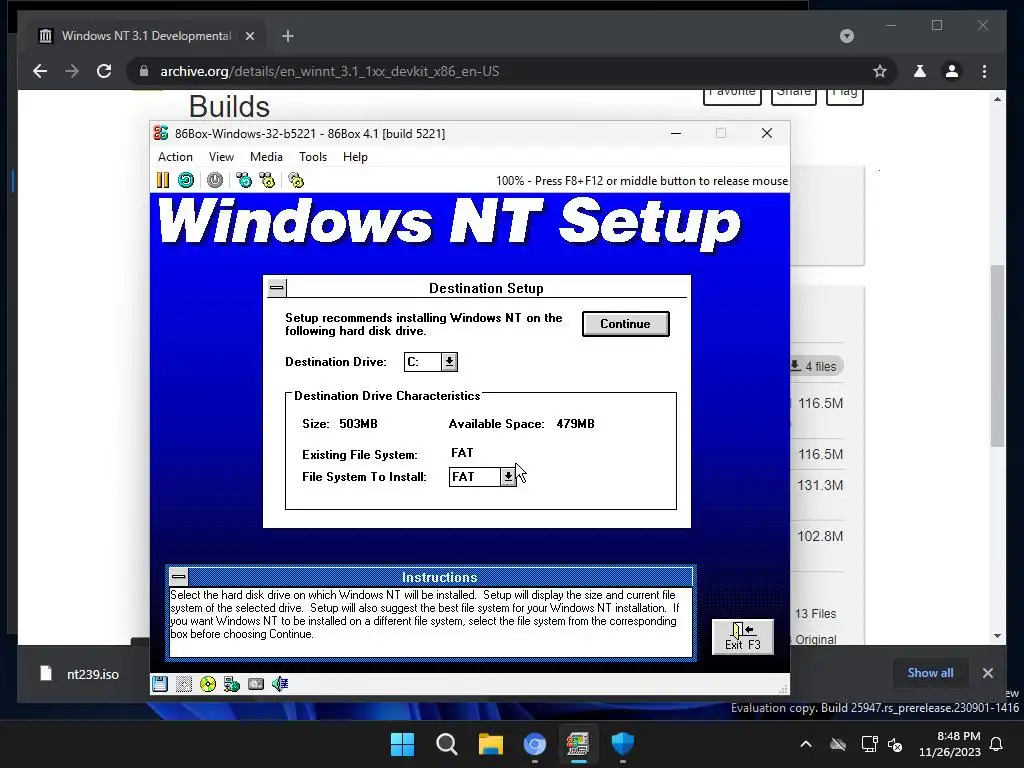This screenshot has width=1024, height=768.
Task: Open Destination Setup system menu box
Action: [277, 287]
